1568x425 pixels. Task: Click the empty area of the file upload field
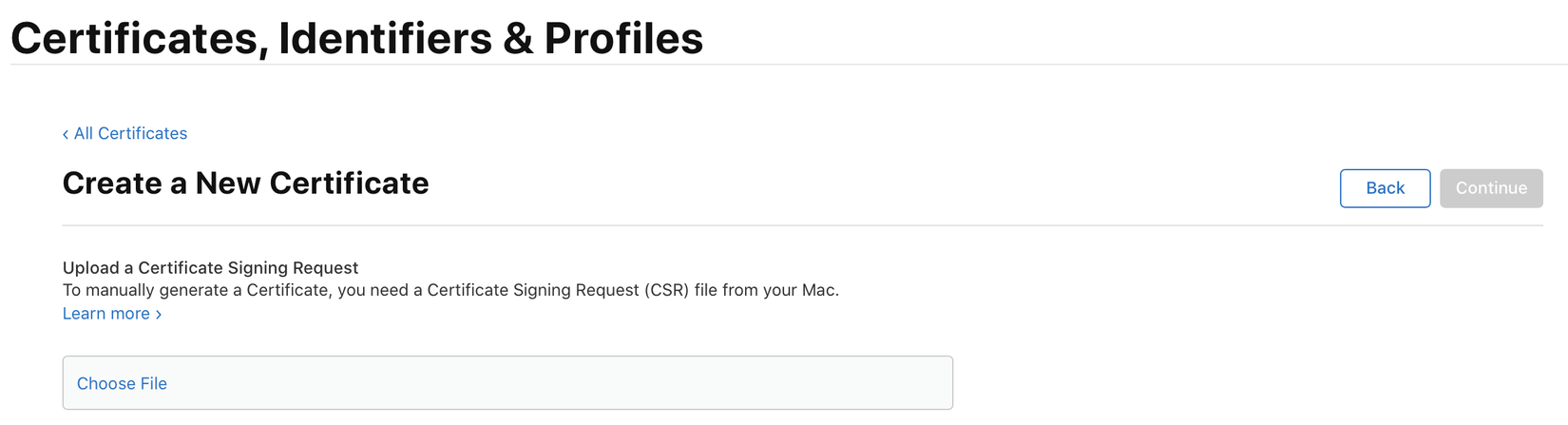tap(570, 384)
